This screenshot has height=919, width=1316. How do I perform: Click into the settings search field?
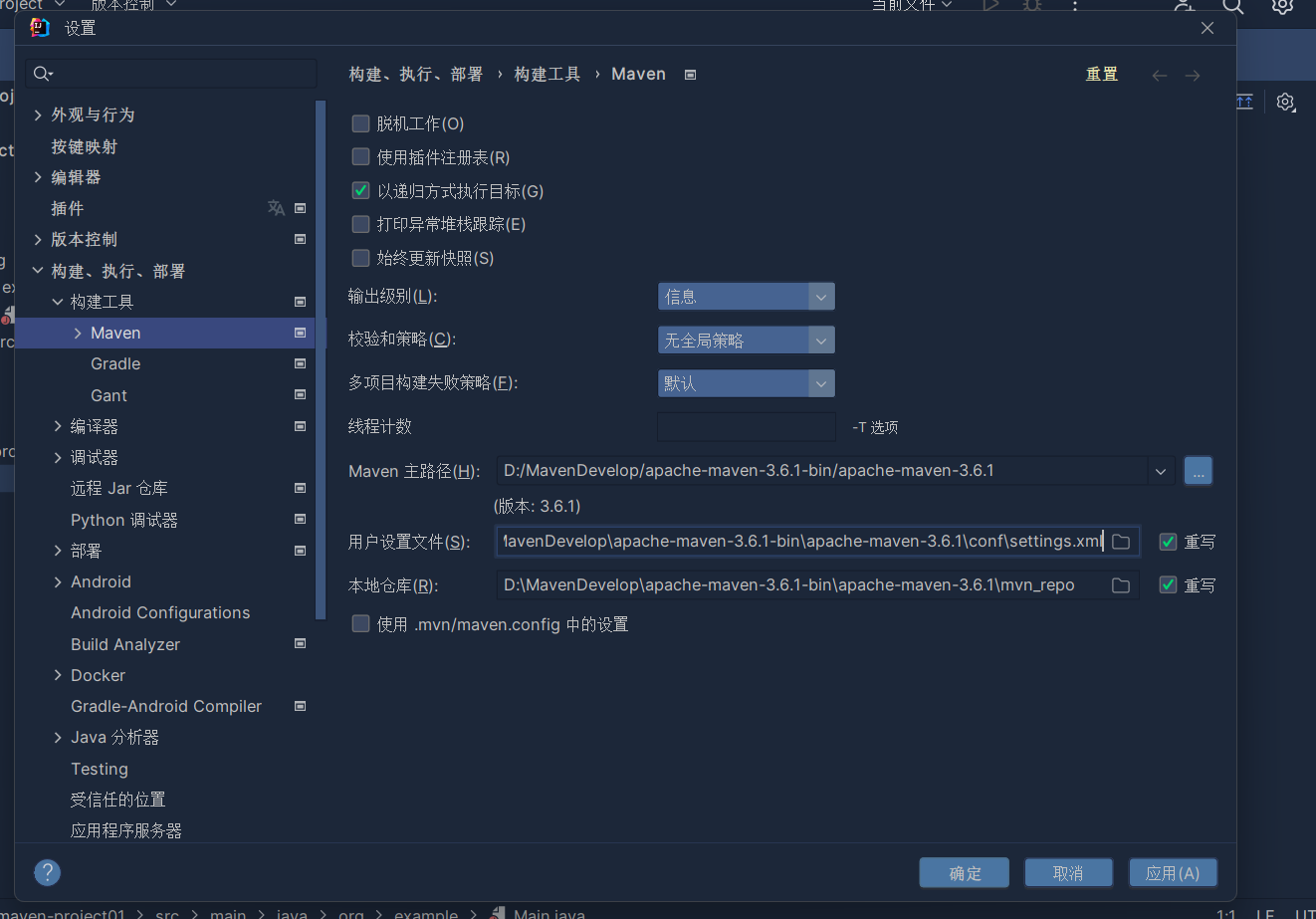click(x=171, y=74)
